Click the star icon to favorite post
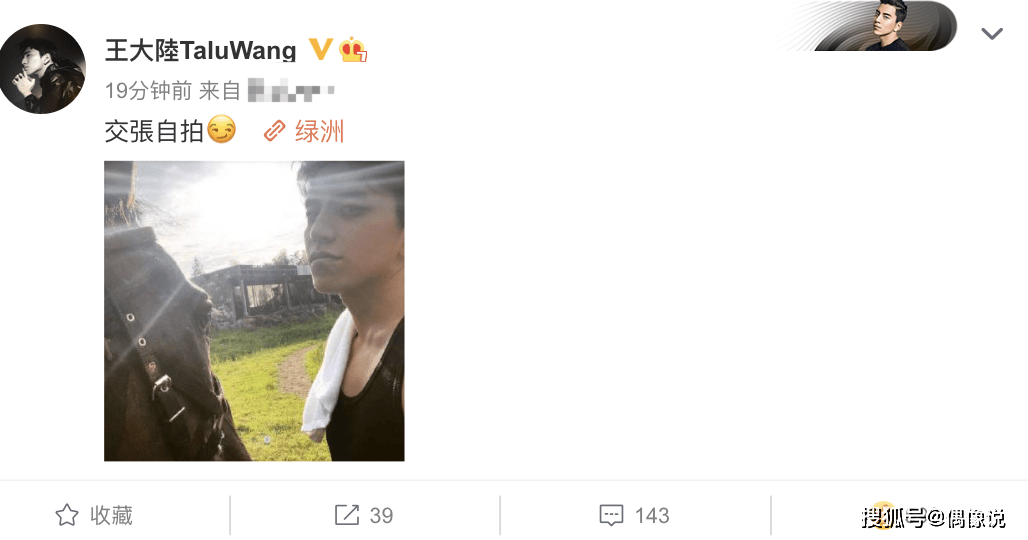The height and width of the screenshot is (540, 1028). [67, 515]
